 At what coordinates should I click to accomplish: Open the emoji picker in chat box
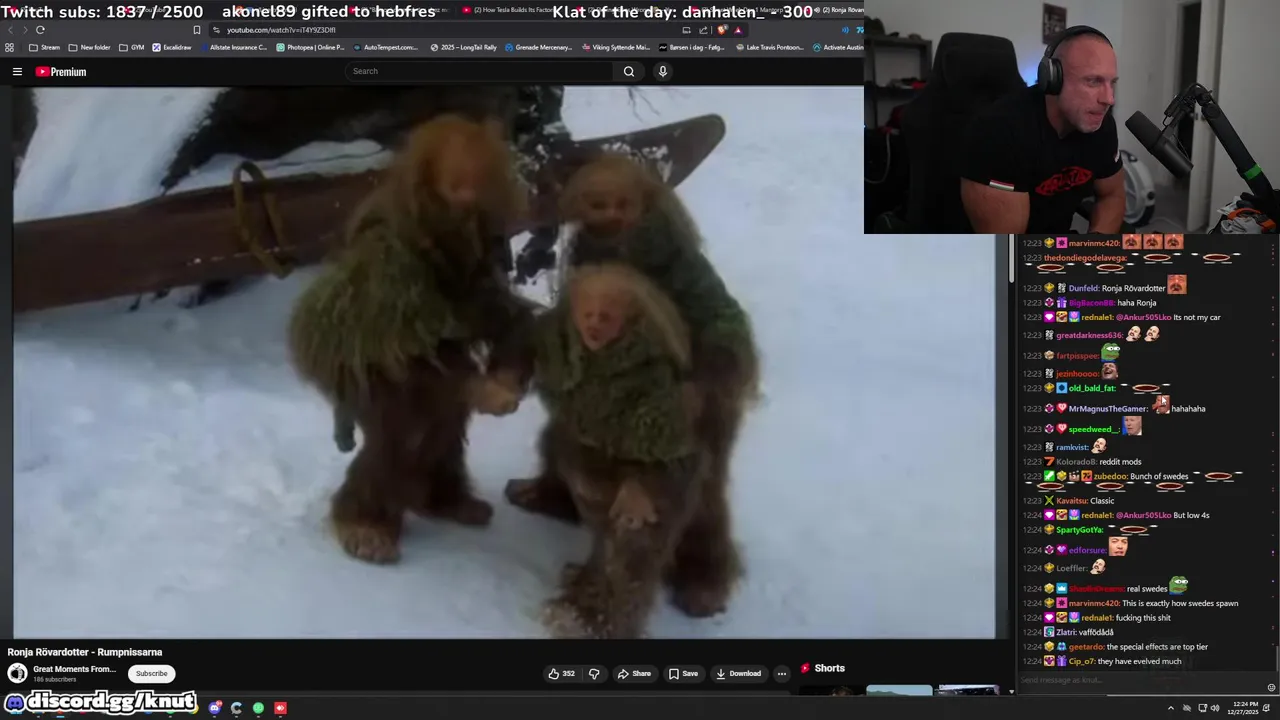coord(1271,687)
